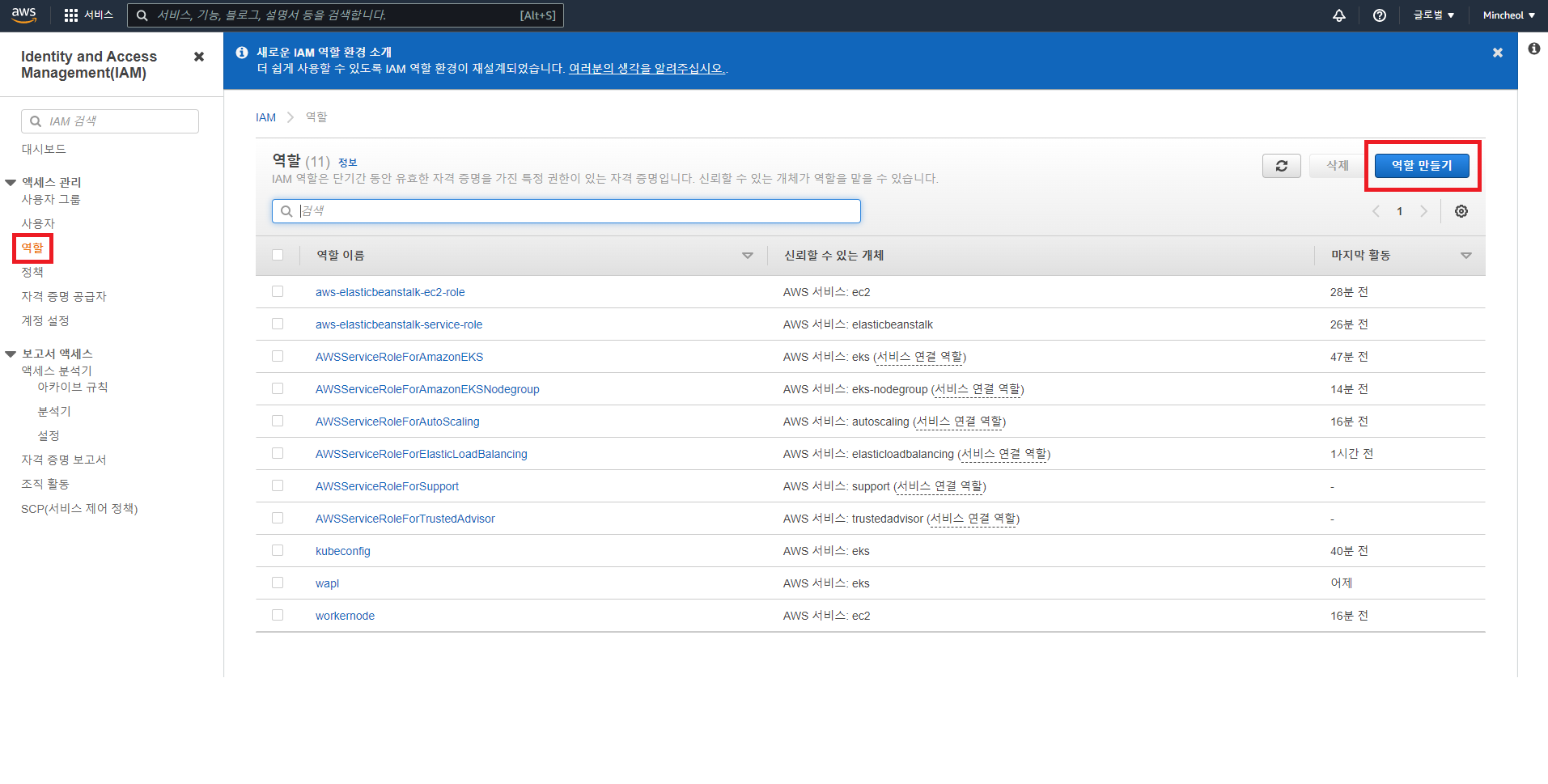Open 정책 in the sidebar

click(x=32, y=272)
